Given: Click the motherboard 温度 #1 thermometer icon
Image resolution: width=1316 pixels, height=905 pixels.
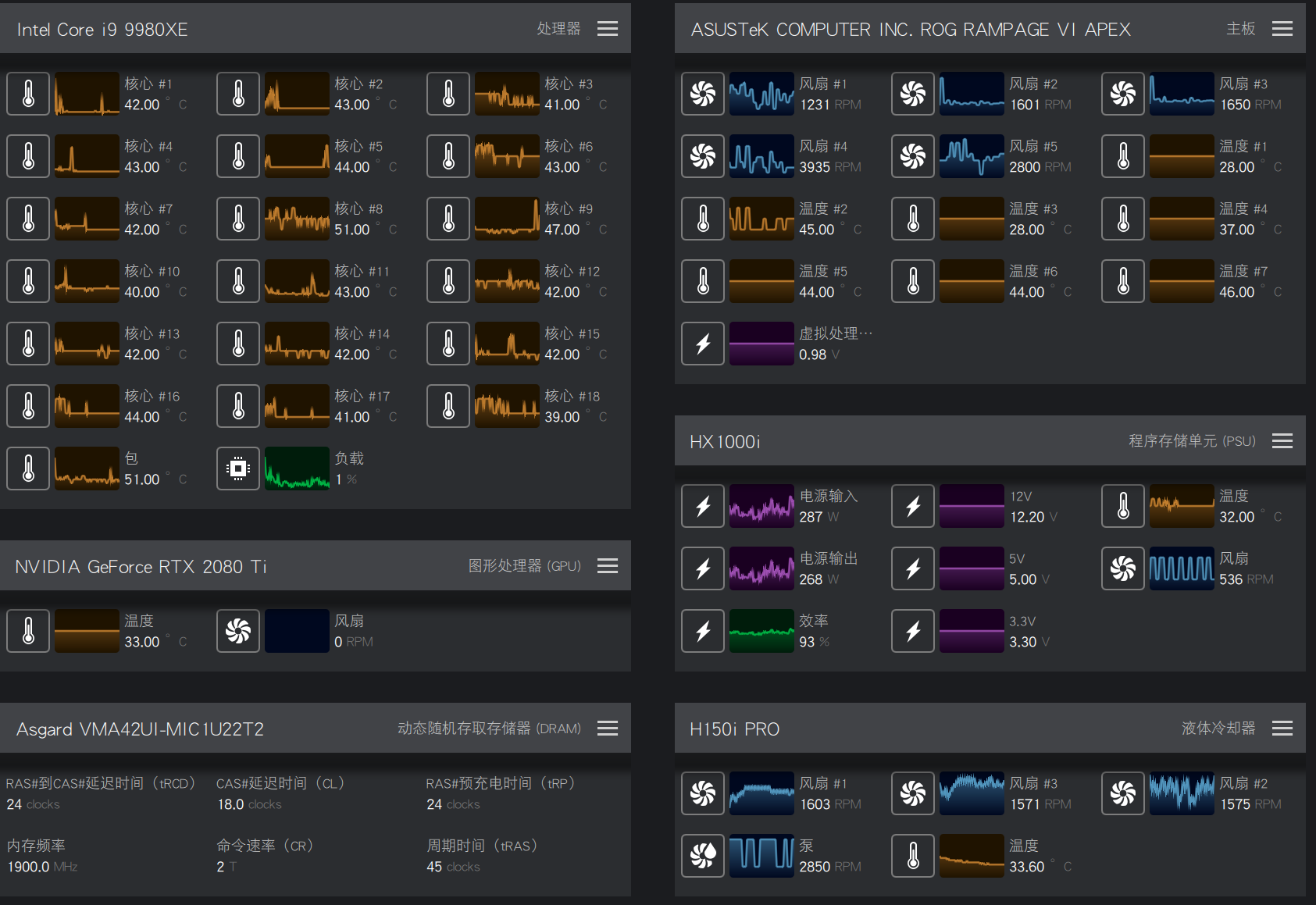Looking at the screenshot, I should [1123, 156].
